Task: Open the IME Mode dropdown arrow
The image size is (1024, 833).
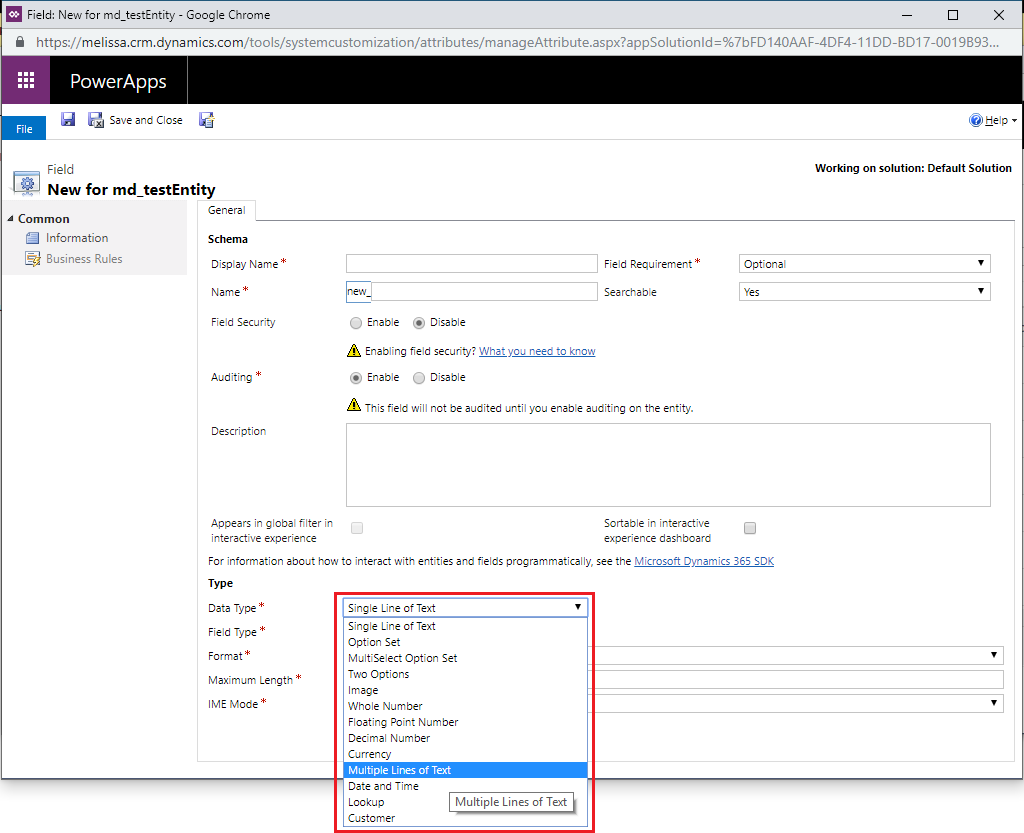Action: point(993,703)
